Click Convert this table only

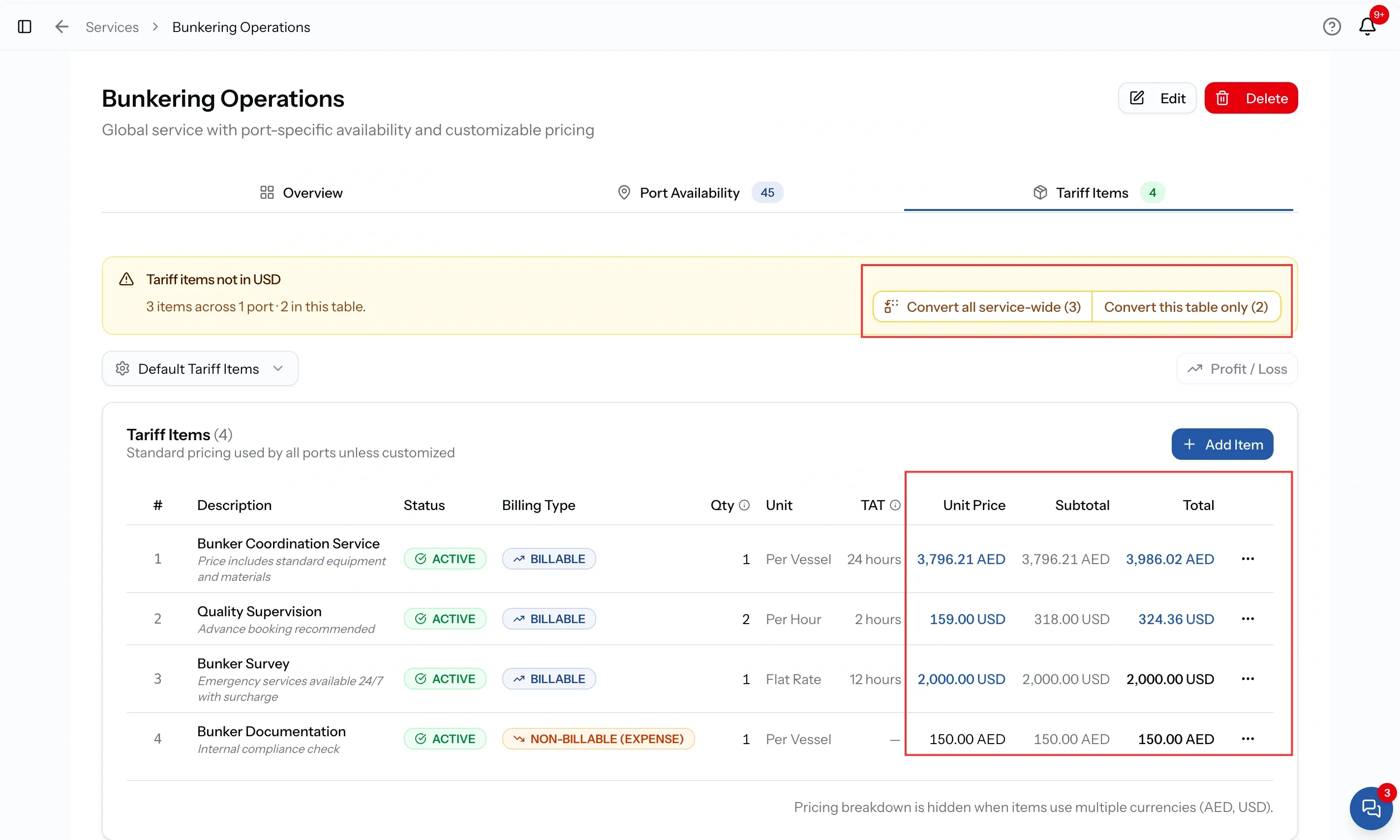click(1186, 306)
